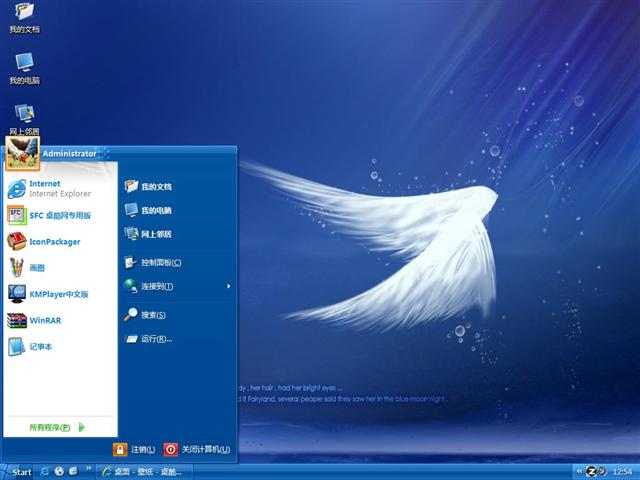
Task: Show hidden system tray icons
Action: 577,471
